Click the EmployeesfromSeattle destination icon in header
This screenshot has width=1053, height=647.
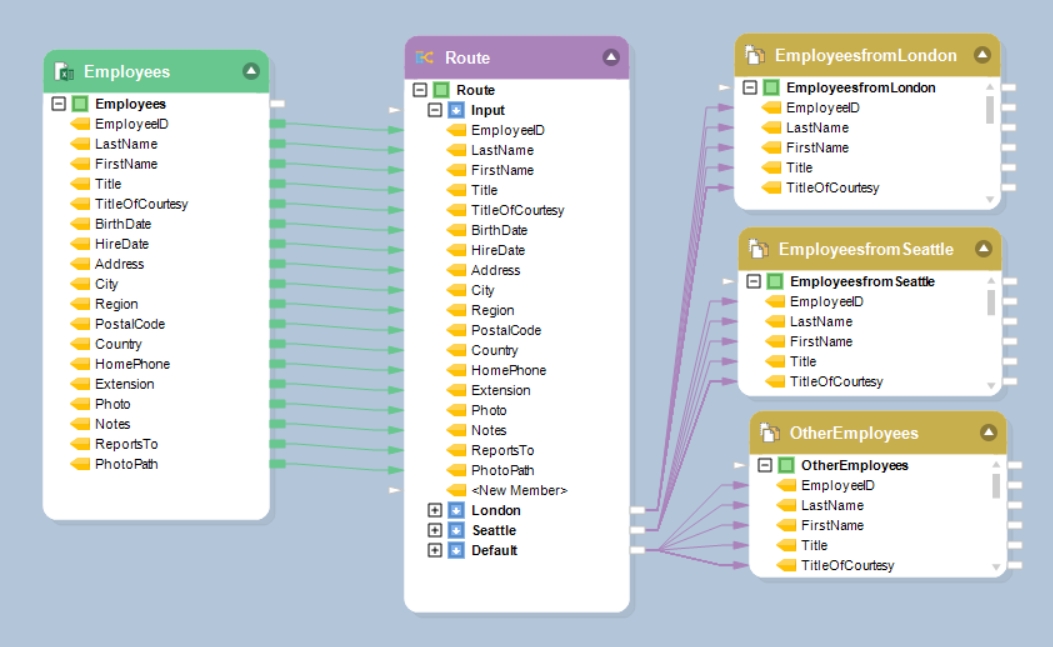pyautogui.click(x=758, y=249)
